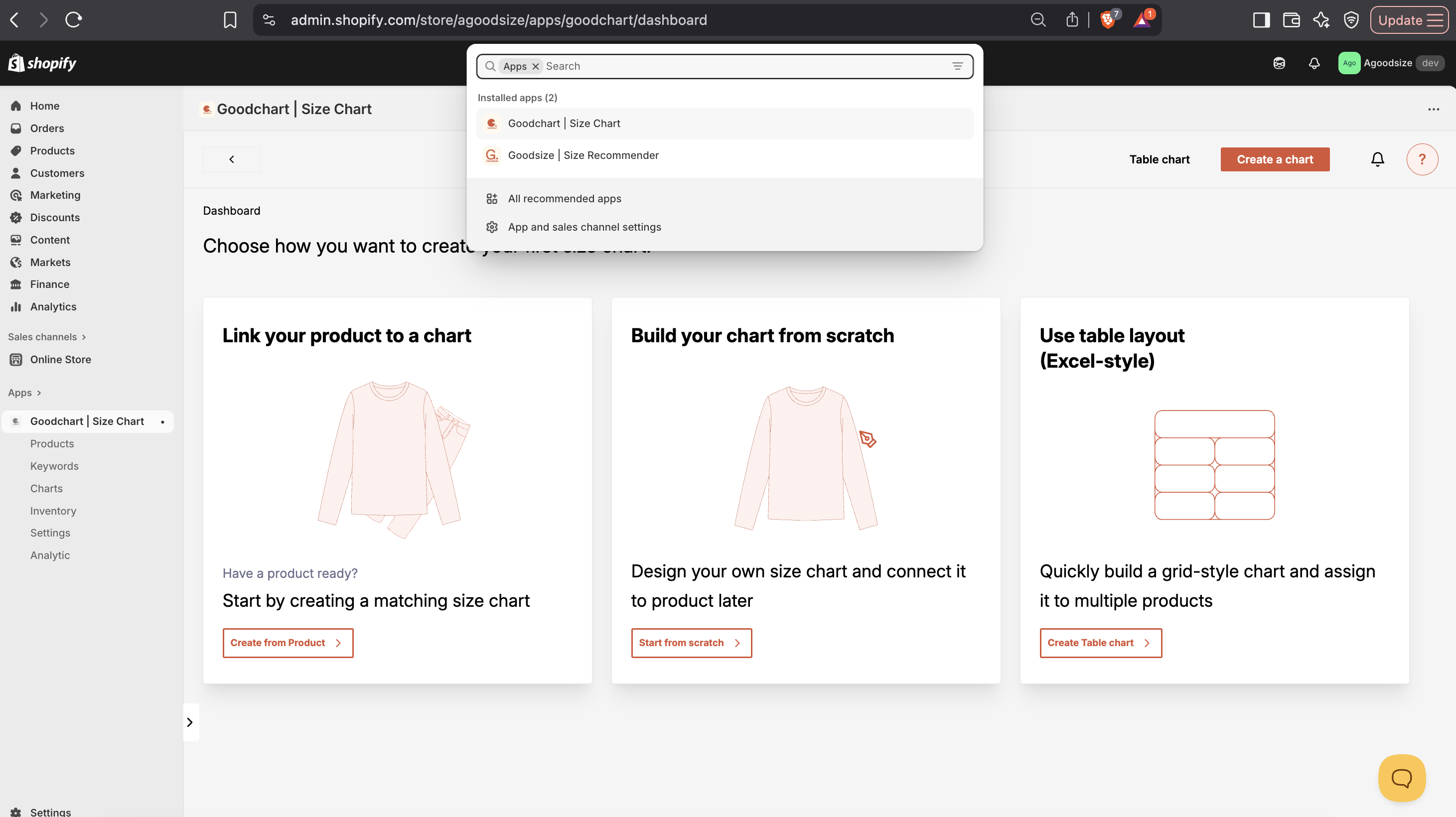Open the yellow chat support widget
Image resolution: width=1456 pixels, height=817 pixels.
point(1401,778)
